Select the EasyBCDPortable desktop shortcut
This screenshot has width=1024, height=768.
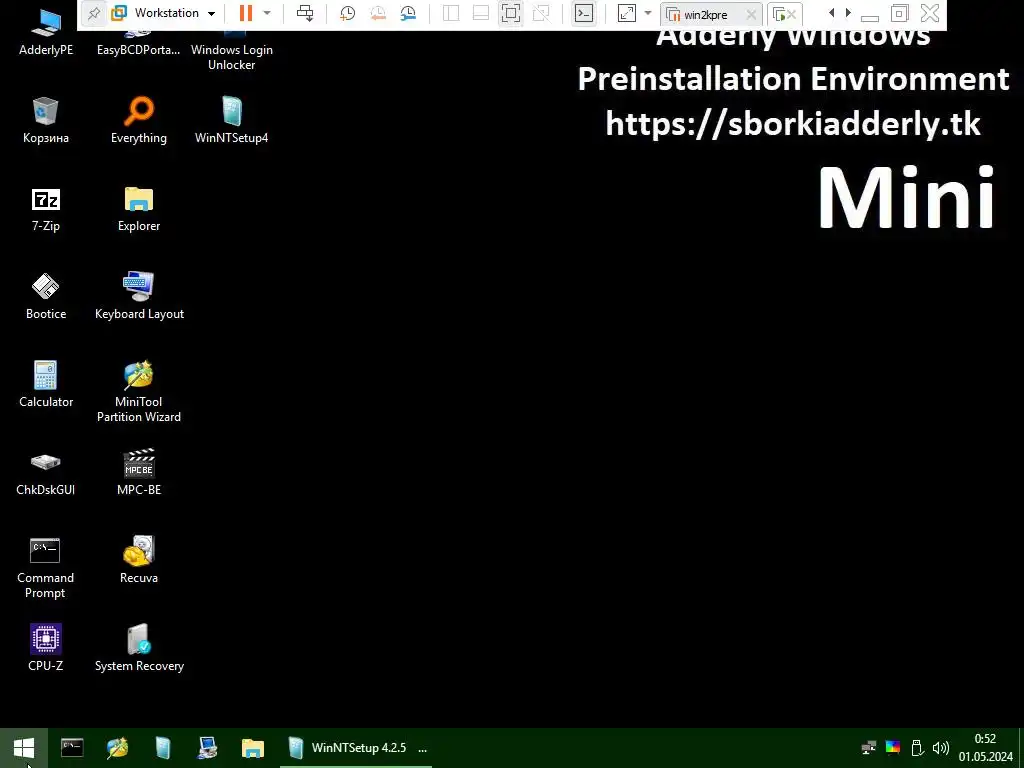click(138, 42)
